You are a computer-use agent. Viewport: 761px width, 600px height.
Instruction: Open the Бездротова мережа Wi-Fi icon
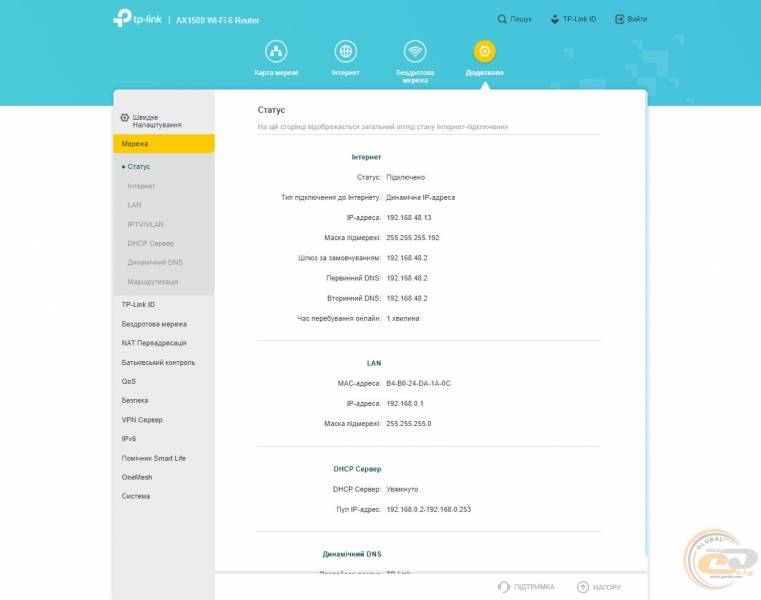coord(415,51)
